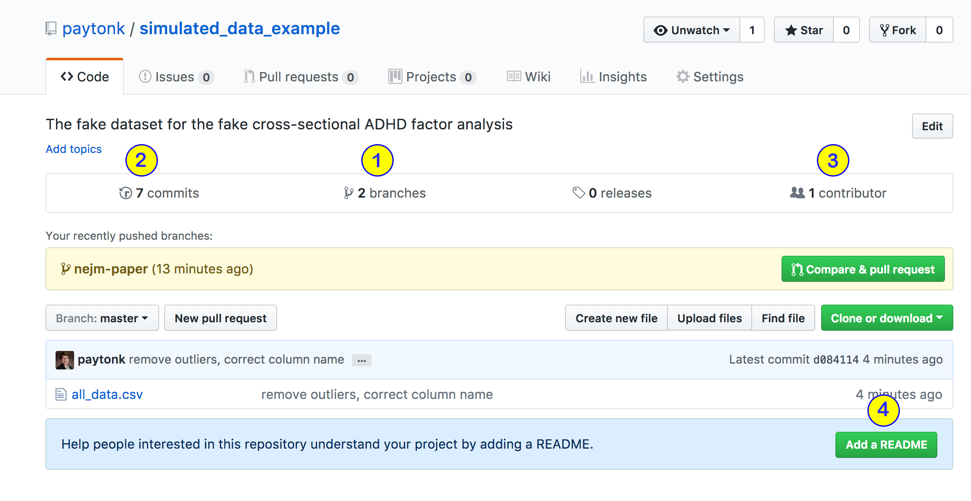Click the repository book icon beside paytonk

(51, 29)
